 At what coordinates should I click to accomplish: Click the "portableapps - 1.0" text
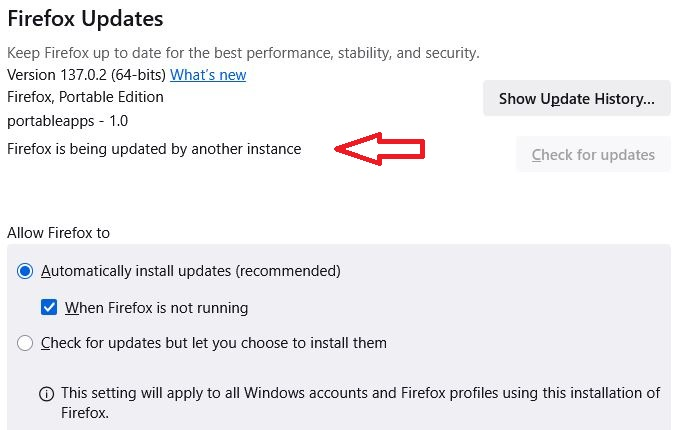click(67, 121)
